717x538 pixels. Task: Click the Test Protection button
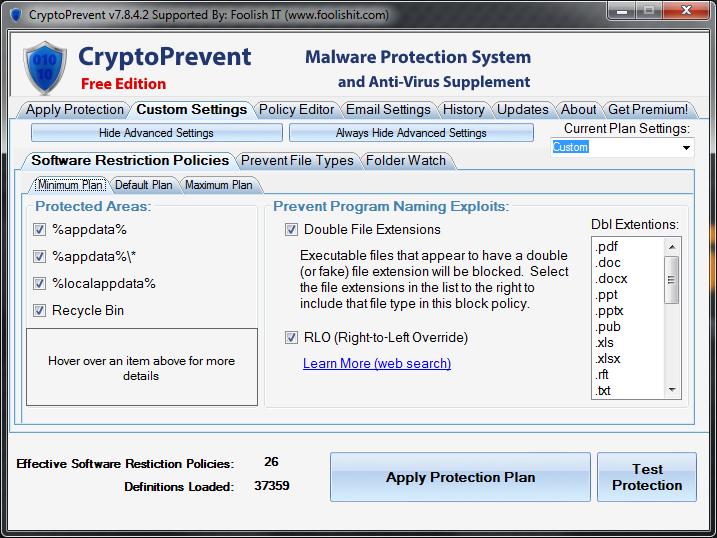tap(647, 477)
